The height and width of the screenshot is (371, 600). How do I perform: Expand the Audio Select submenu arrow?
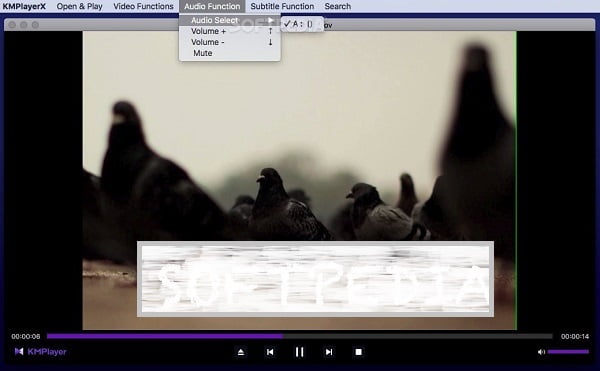[271, 20]
